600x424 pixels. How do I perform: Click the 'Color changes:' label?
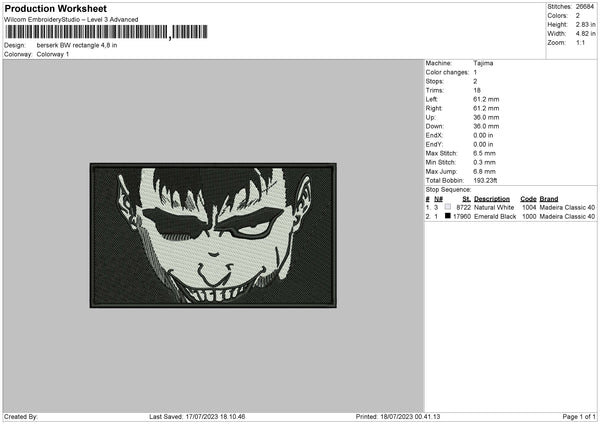pyautogui.click(x=447, y=72)
